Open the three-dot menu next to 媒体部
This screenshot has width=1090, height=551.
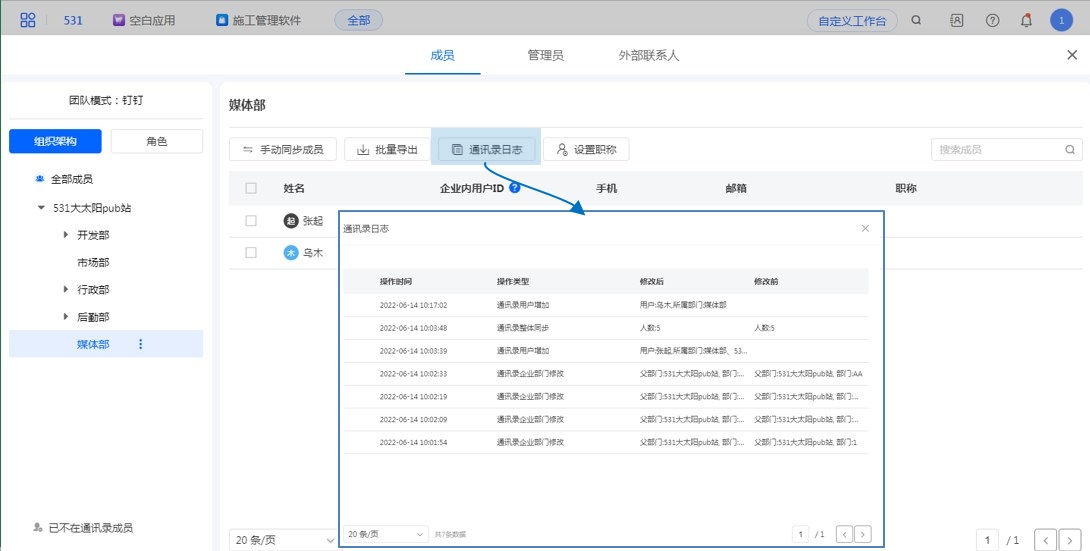[x=140, y=344]
